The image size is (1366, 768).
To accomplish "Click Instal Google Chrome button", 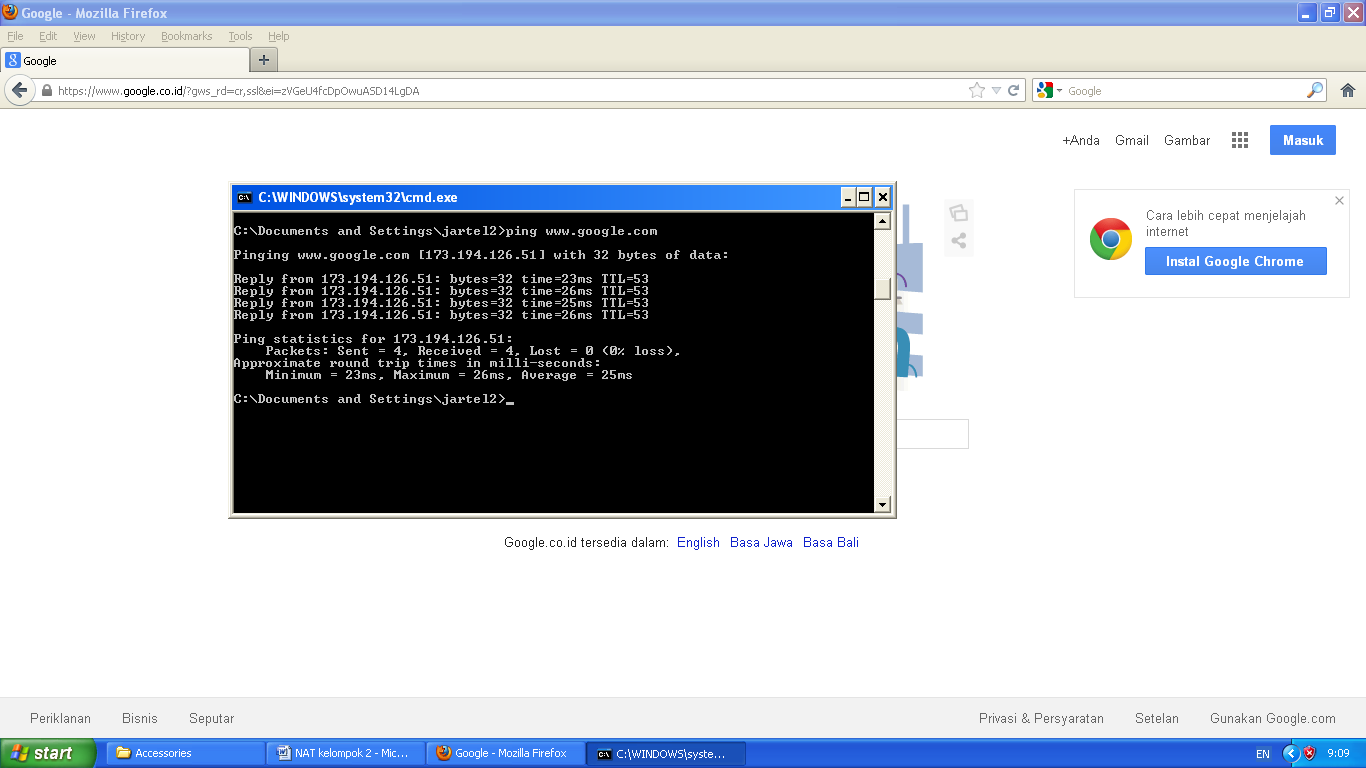I will (x=1235, y=261).
